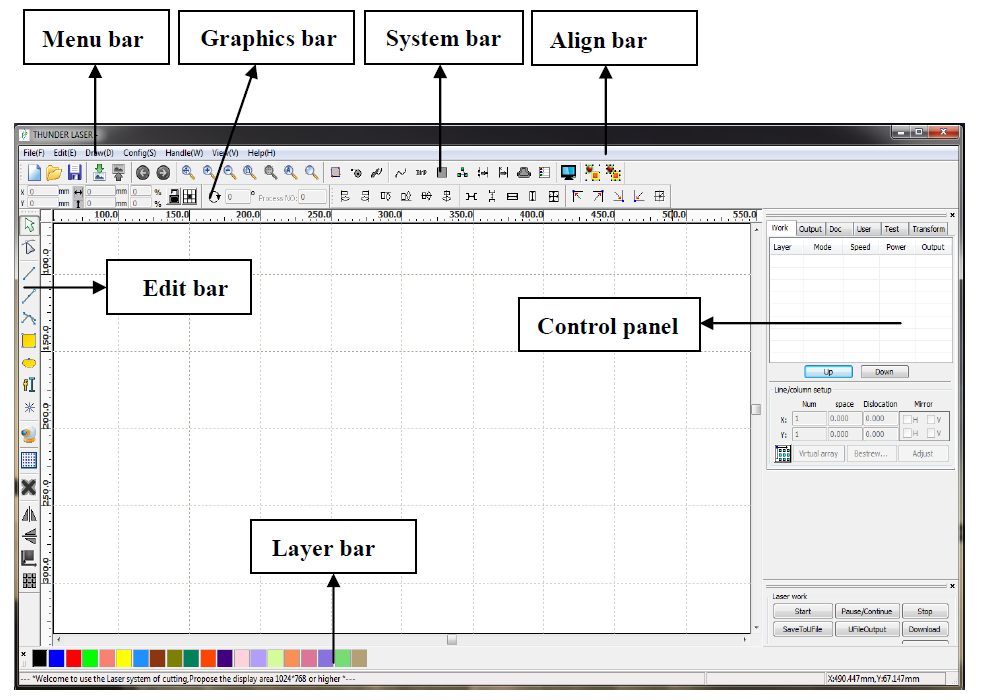The image size is (981, 700).
Task: Click the printer icon in toolbar
Action: (523, 173)
